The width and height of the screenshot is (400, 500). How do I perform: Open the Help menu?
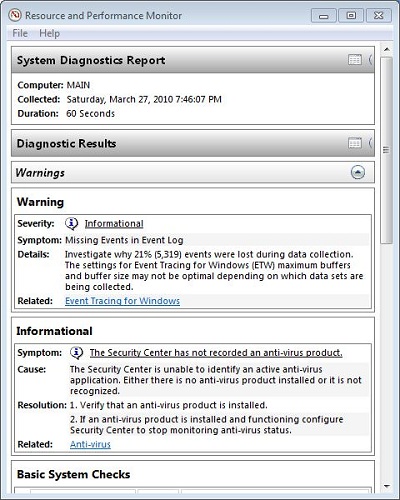[49, 33]
